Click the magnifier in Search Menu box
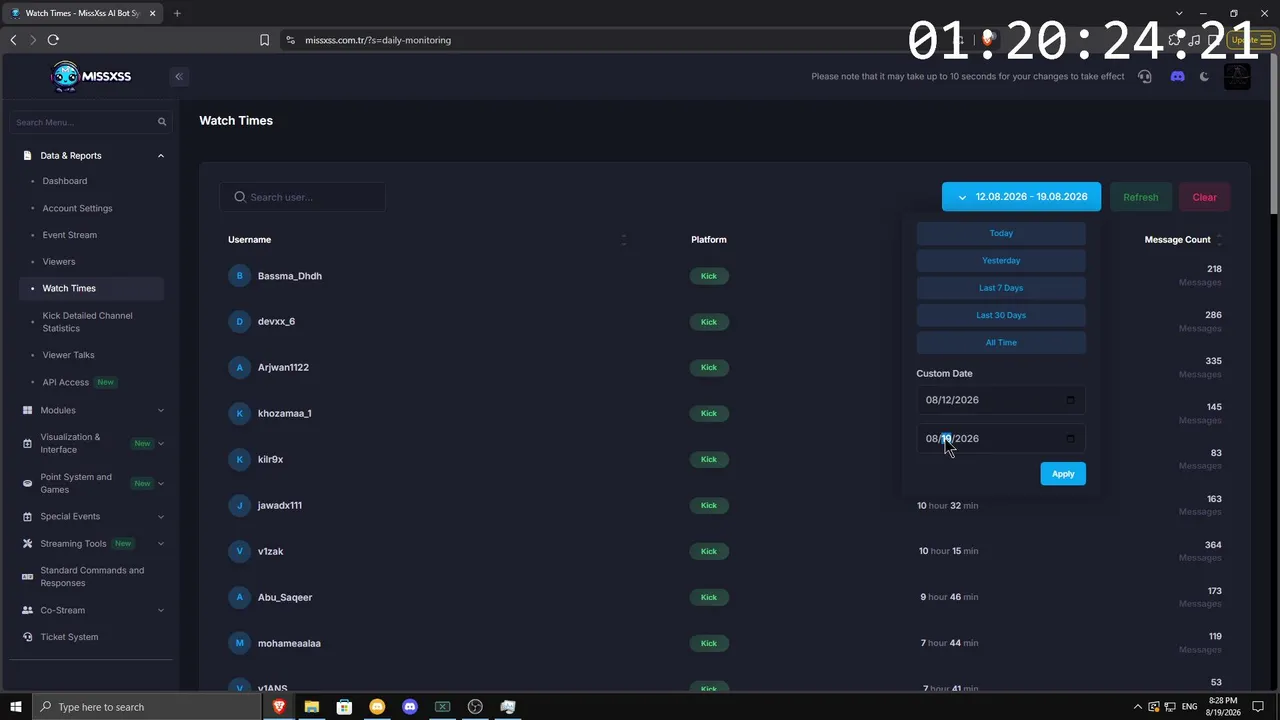 162,122
